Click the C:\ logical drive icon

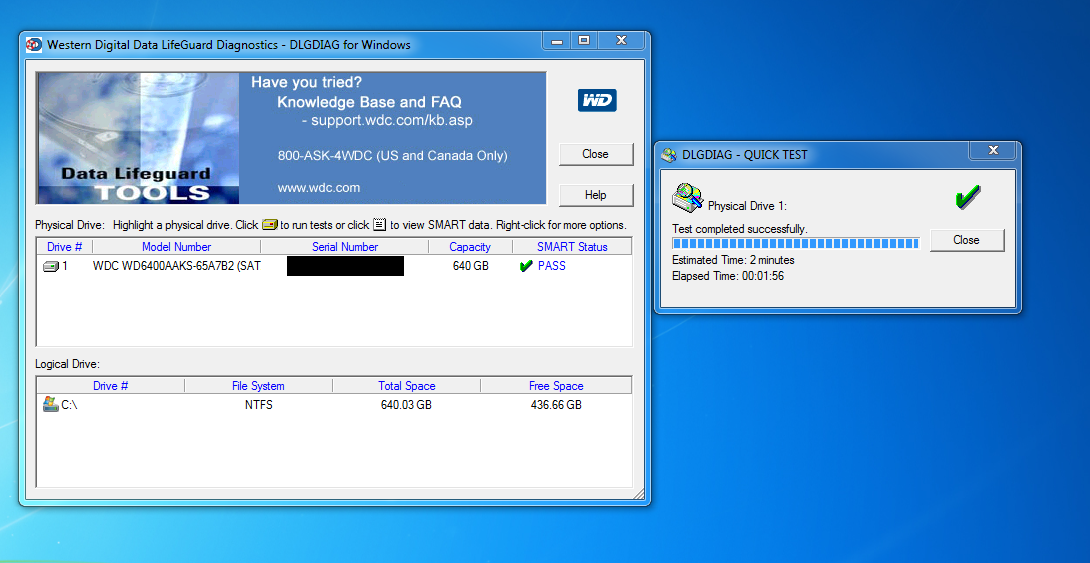point(51,405)
